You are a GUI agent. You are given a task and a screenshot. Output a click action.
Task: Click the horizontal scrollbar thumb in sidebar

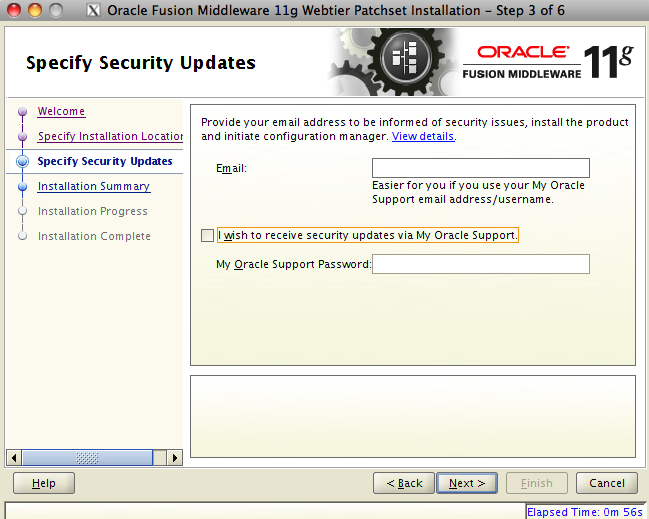[x=87, y=457]
